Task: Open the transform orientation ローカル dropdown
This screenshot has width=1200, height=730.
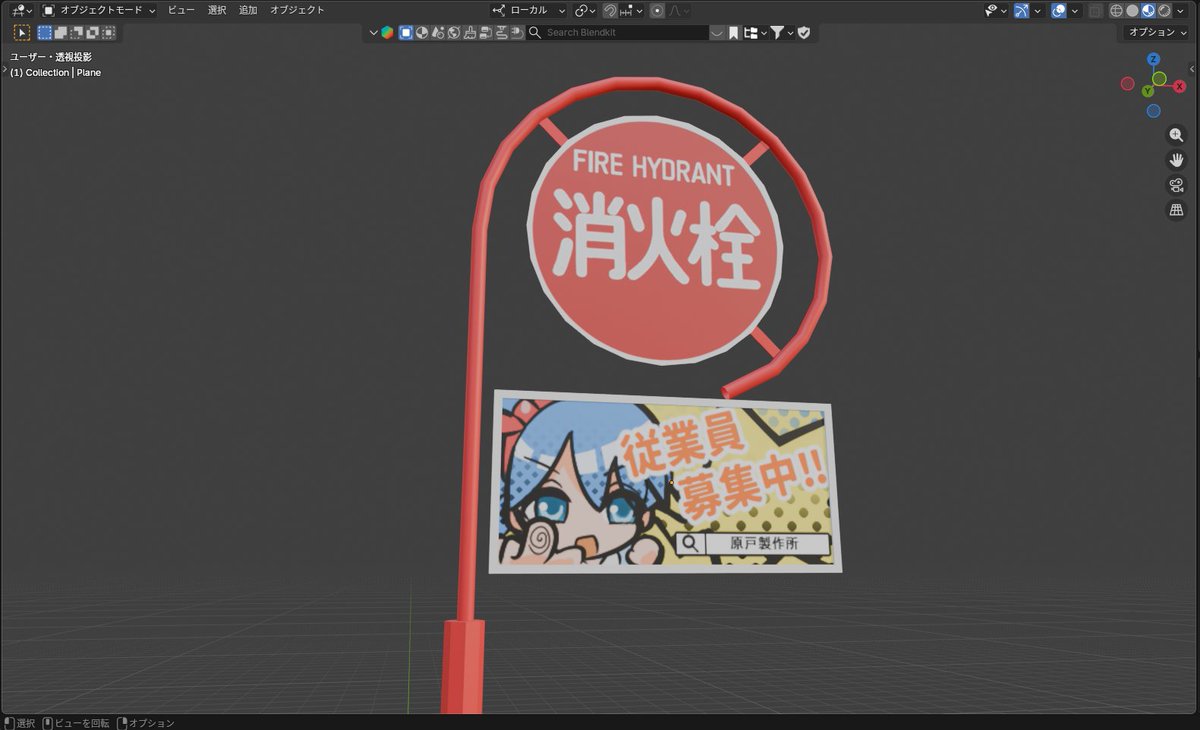Action: 529,10
